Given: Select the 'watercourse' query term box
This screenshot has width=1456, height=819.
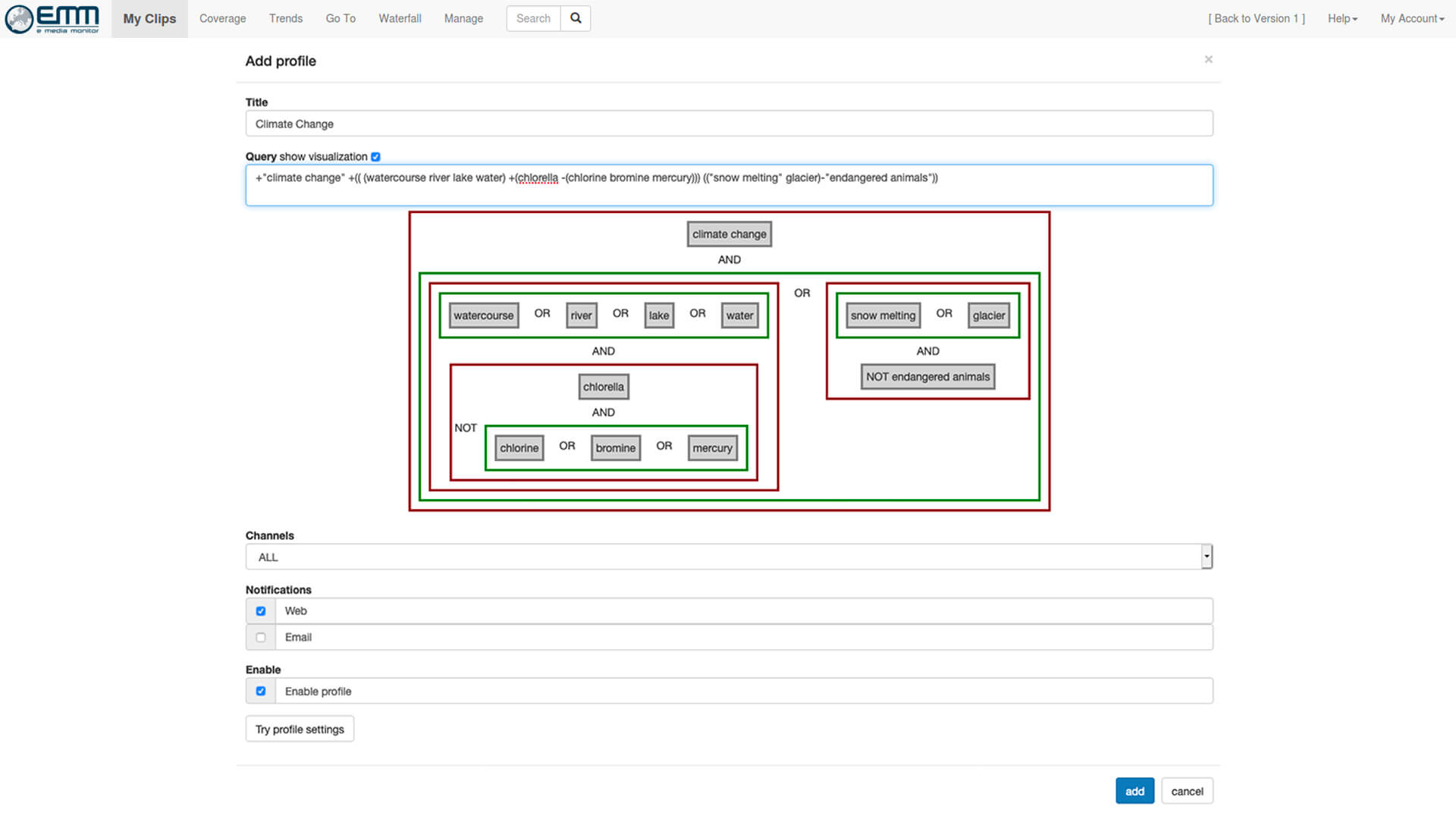Looking at the screenshot, I should click(x=483, y=315).
